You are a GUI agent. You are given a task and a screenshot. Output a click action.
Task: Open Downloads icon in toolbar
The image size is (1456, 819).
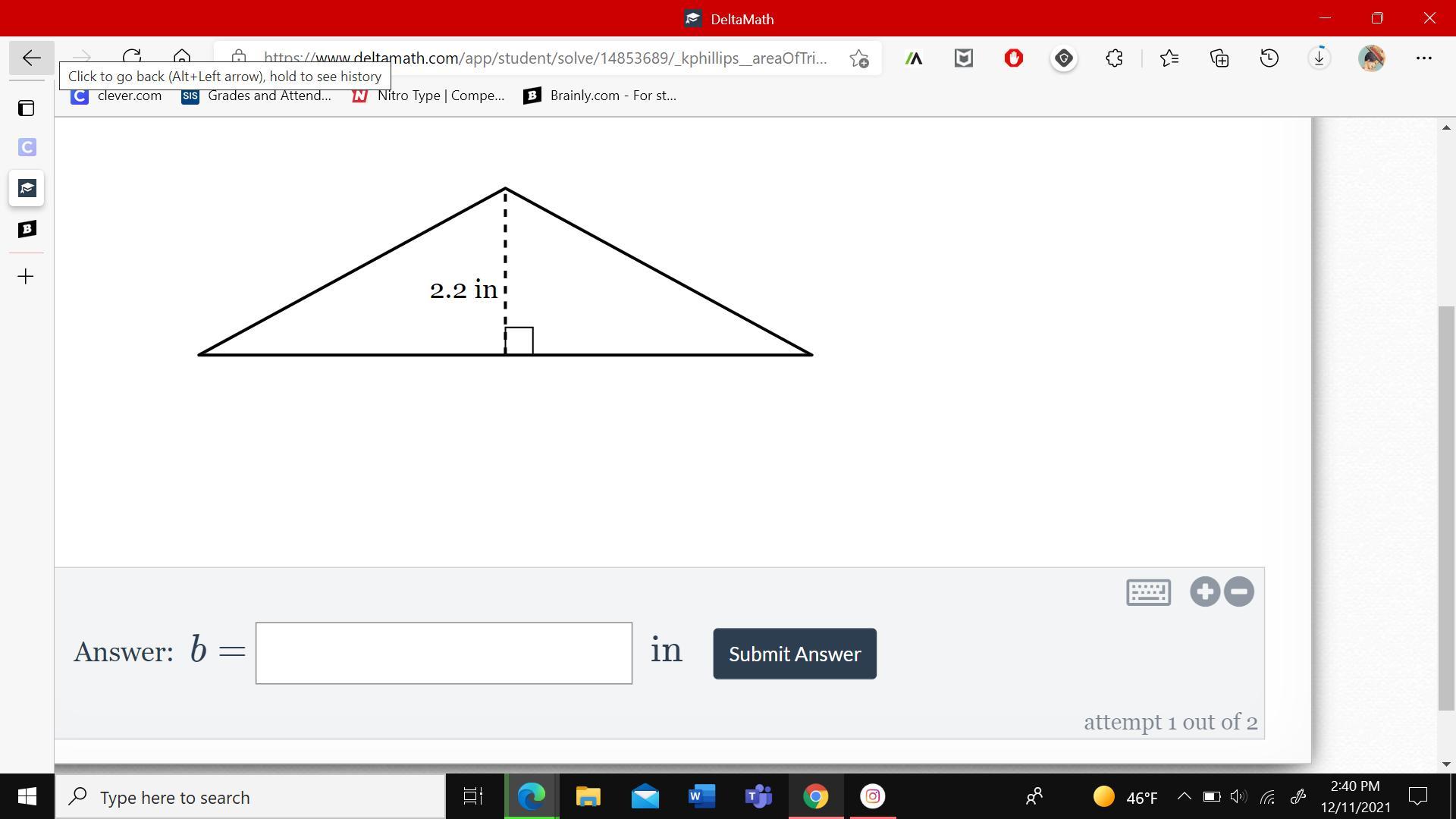pos(1319,58)
